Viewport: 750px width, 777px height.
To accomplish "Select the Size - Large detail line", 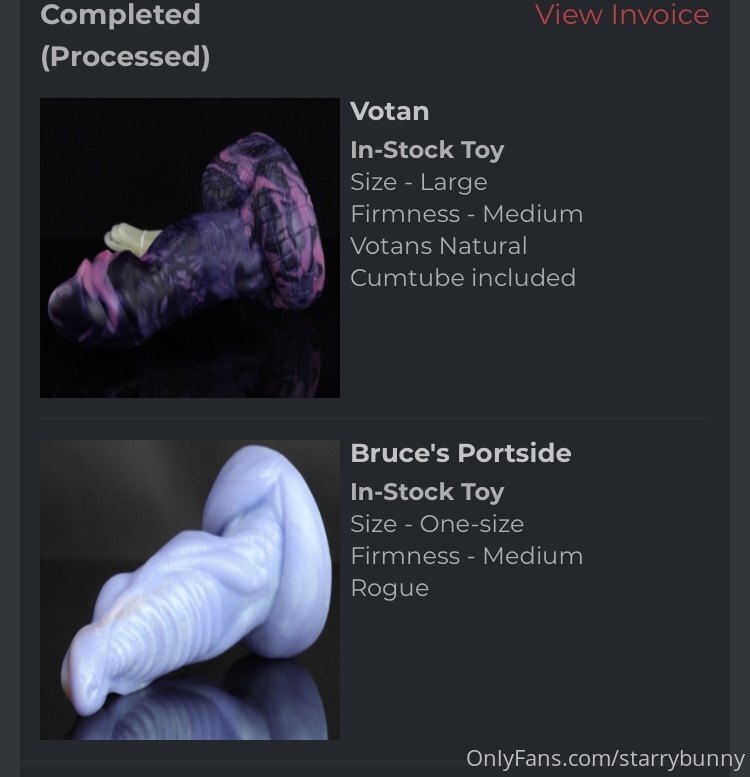I will tap(419, 182).
